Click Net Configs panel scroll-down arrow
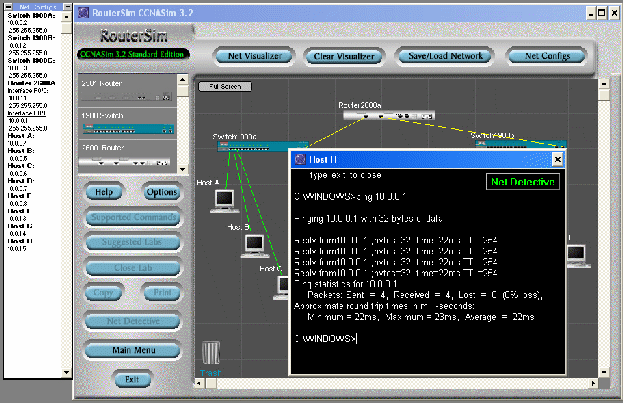 click(66, 373)
